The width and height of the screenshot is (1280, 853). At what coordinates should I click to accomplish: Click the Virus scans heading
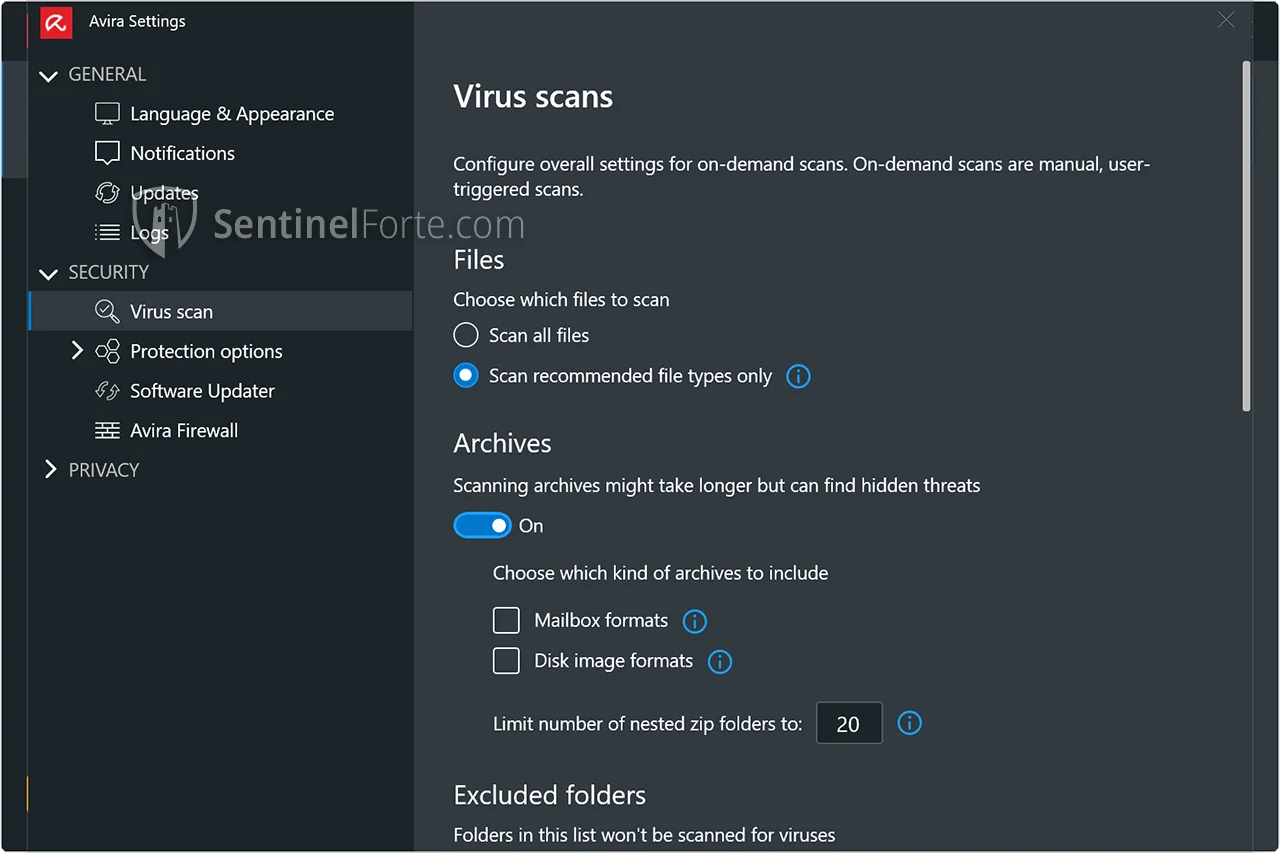click(x=533, y=97)
